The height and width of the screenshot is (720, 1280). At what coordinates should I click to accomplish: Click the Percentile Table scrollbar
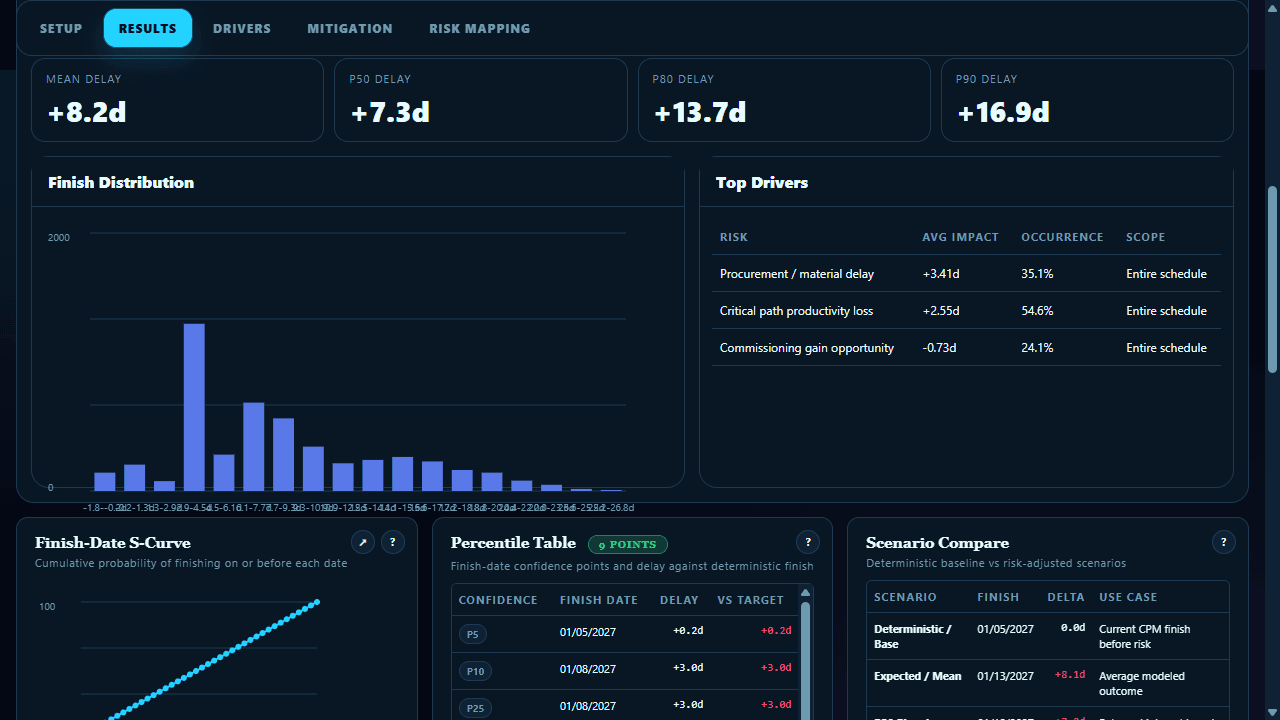click(x=805, y=655)
